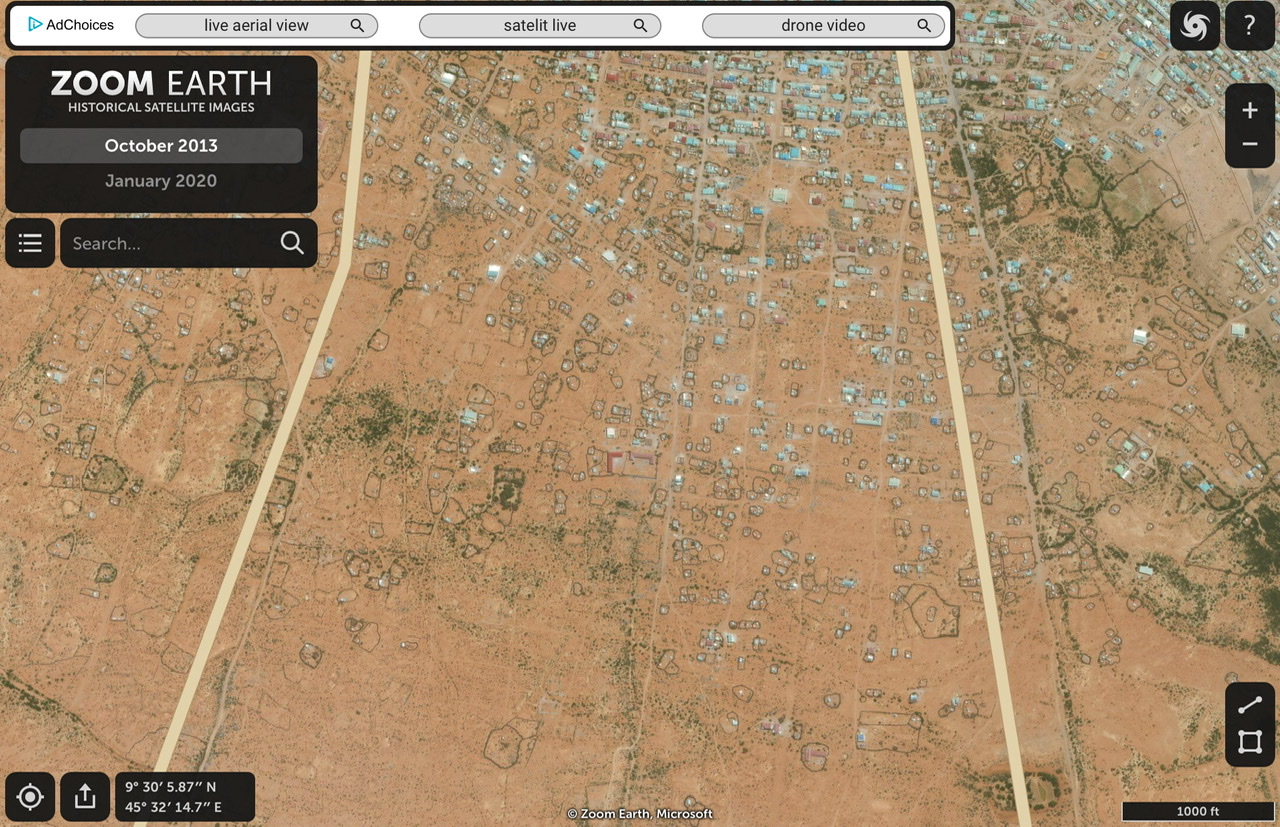1280x827 pixels.
Task: Zoom out with the minus button
Action: click(1249, 145)
